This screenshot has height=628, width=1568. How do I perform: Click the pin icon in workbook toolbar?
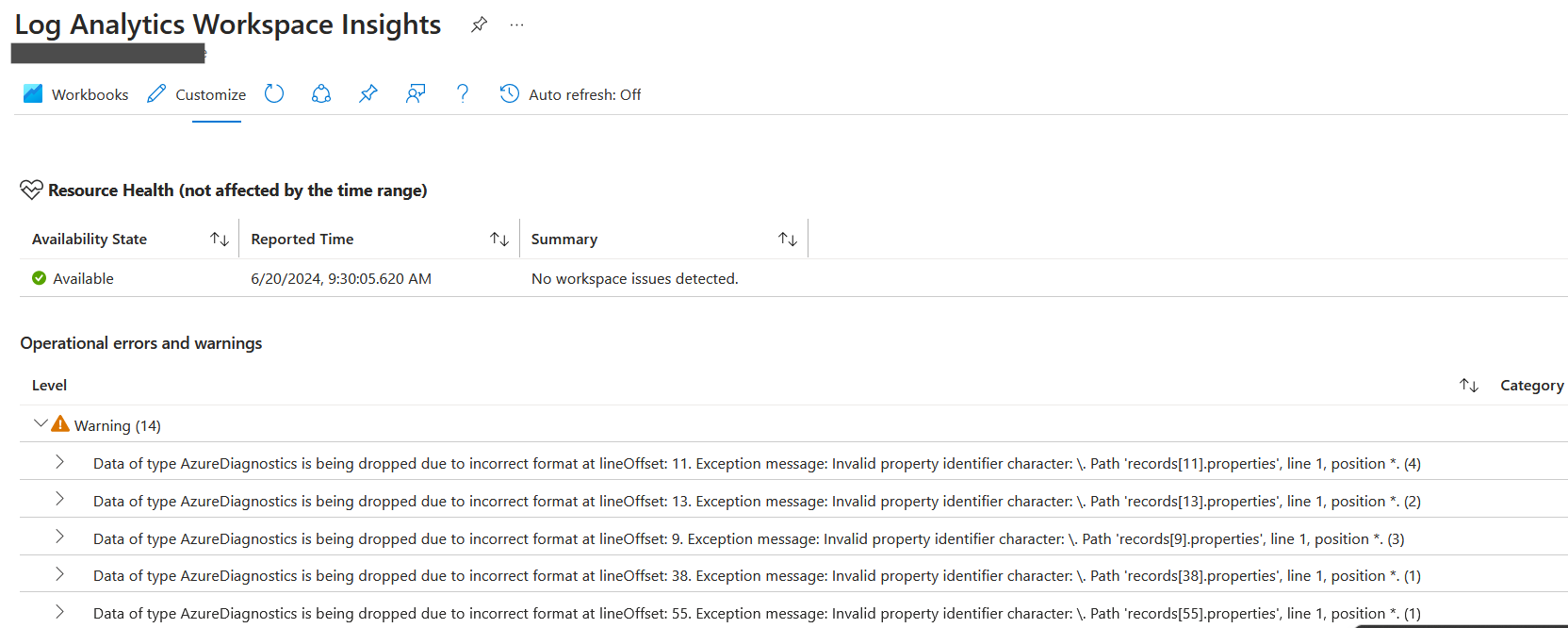click(368, 93)
